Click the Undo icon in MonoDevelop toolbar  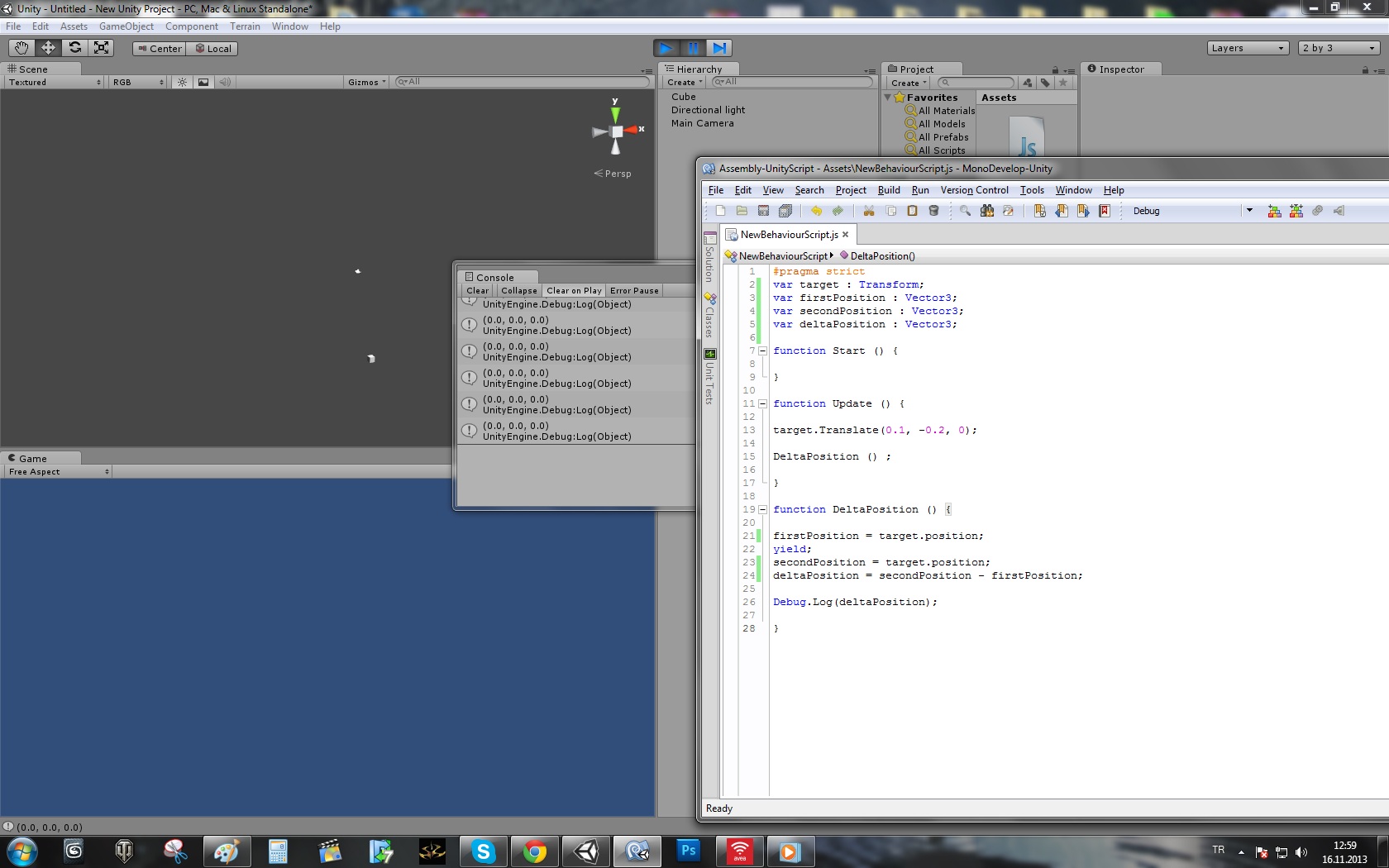pos(816,211)
